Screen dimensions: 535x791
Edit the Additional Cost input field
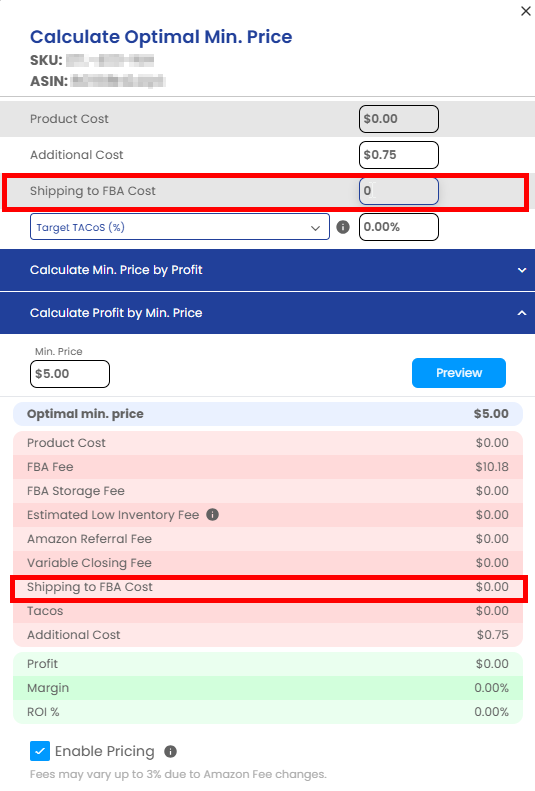[x=398, y=155]
